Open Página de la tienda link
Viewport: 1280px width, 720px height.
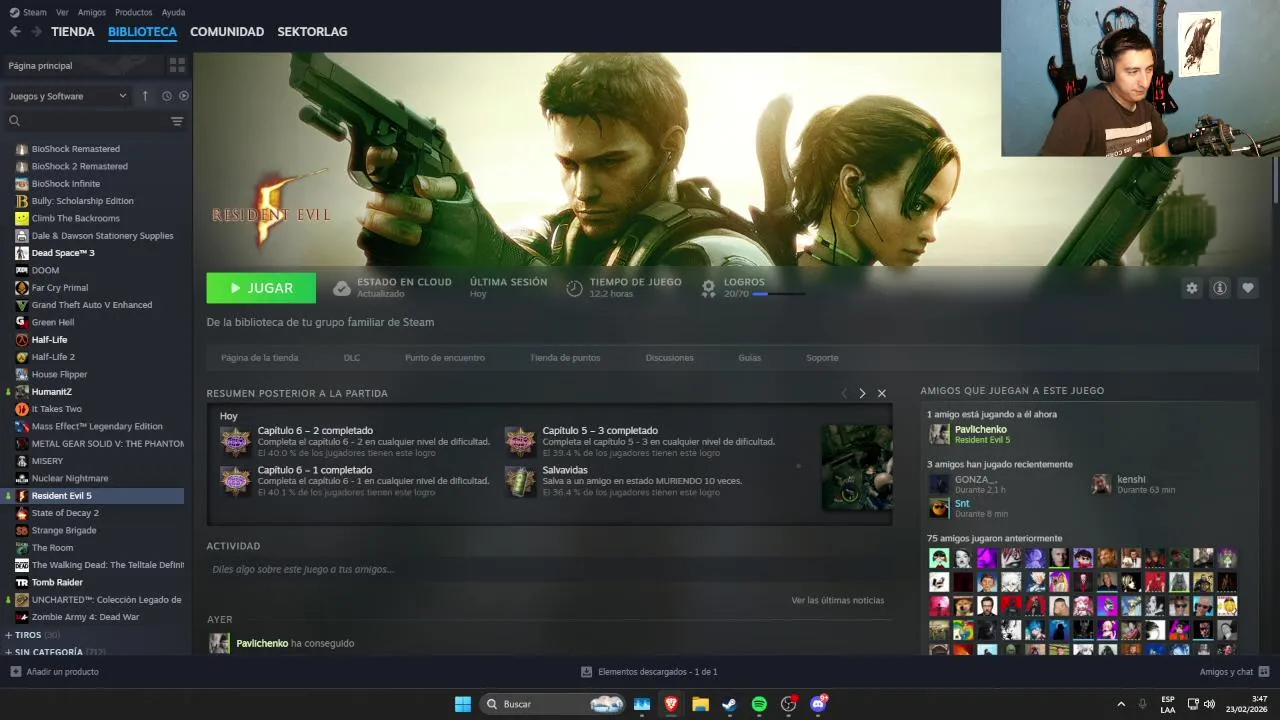(x=260, y=358)
